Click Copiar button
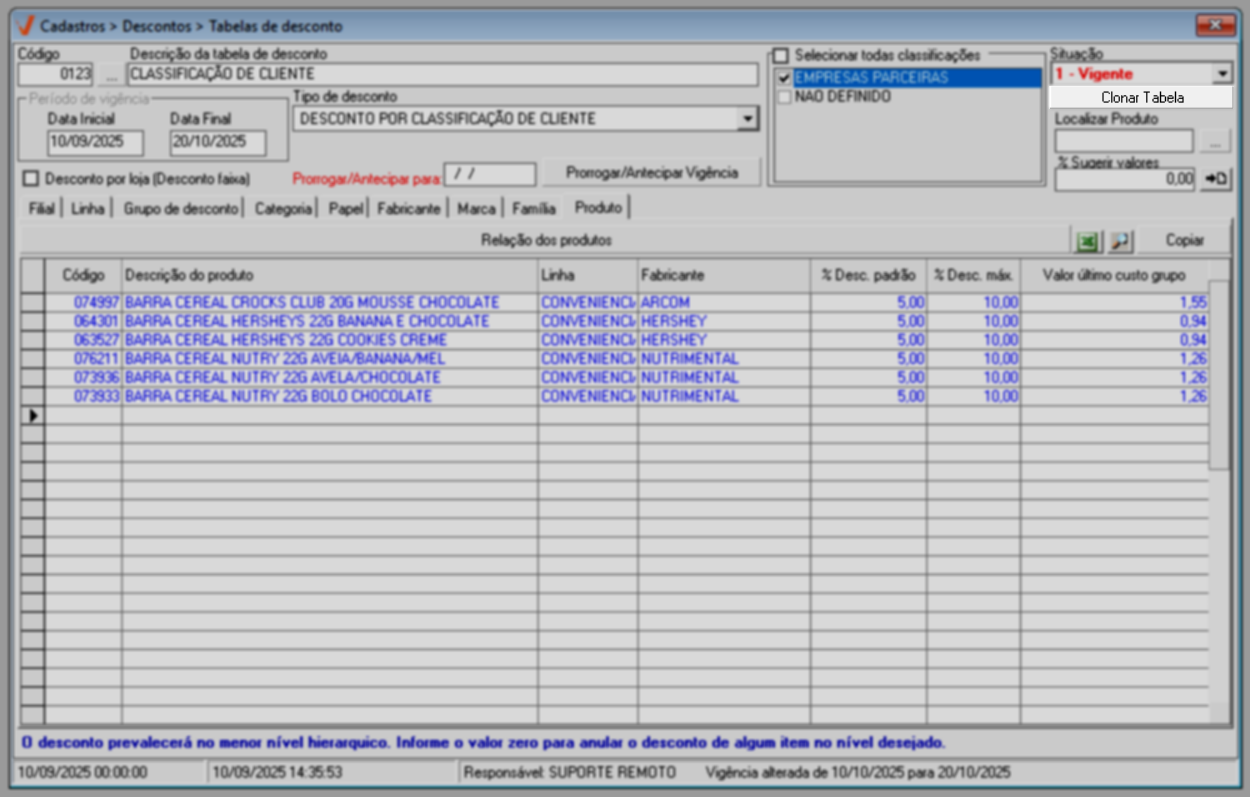 coord(1184,241)
